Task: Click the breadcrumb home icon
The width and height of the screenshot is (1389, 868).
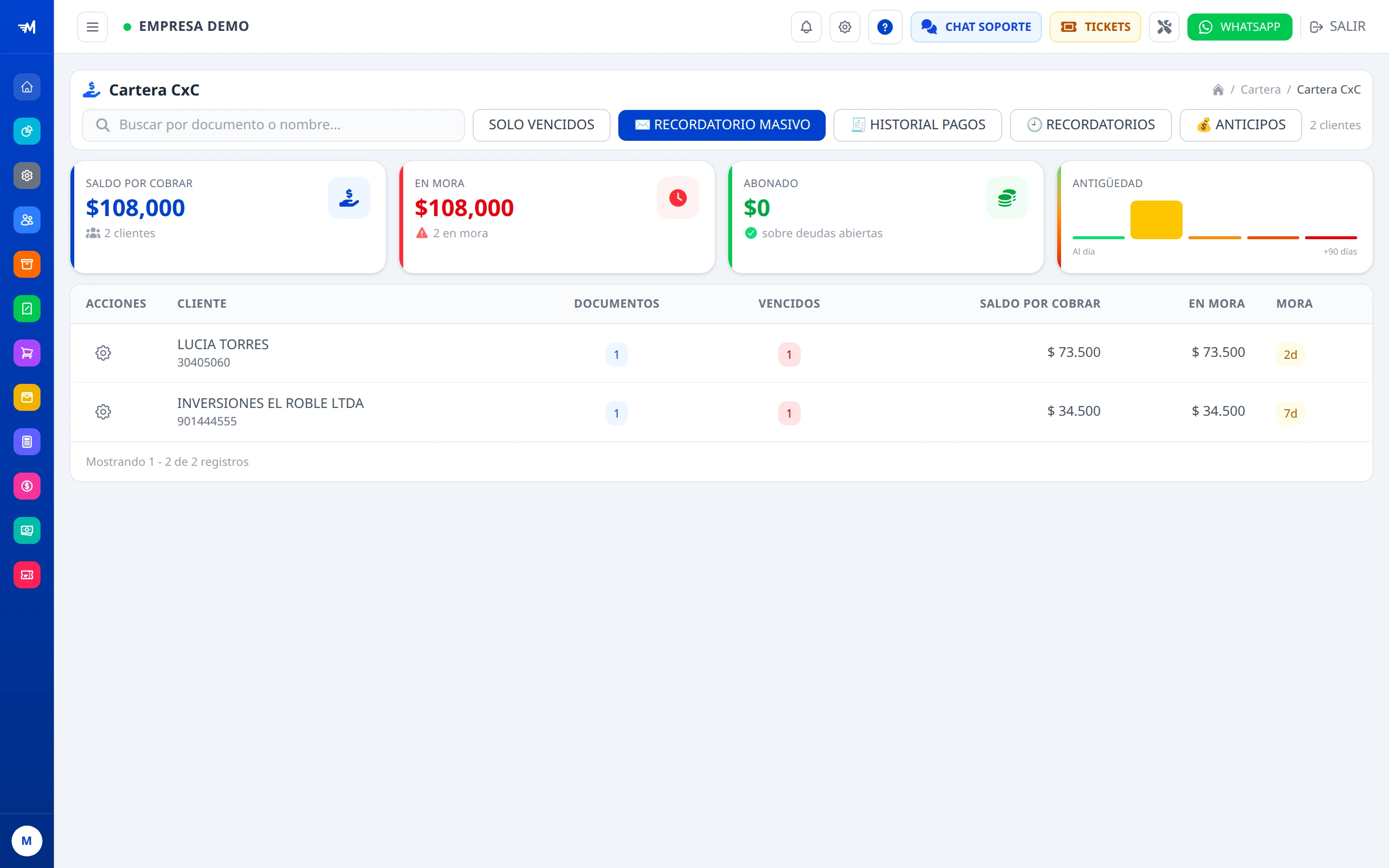Action: click(1218, 90)
